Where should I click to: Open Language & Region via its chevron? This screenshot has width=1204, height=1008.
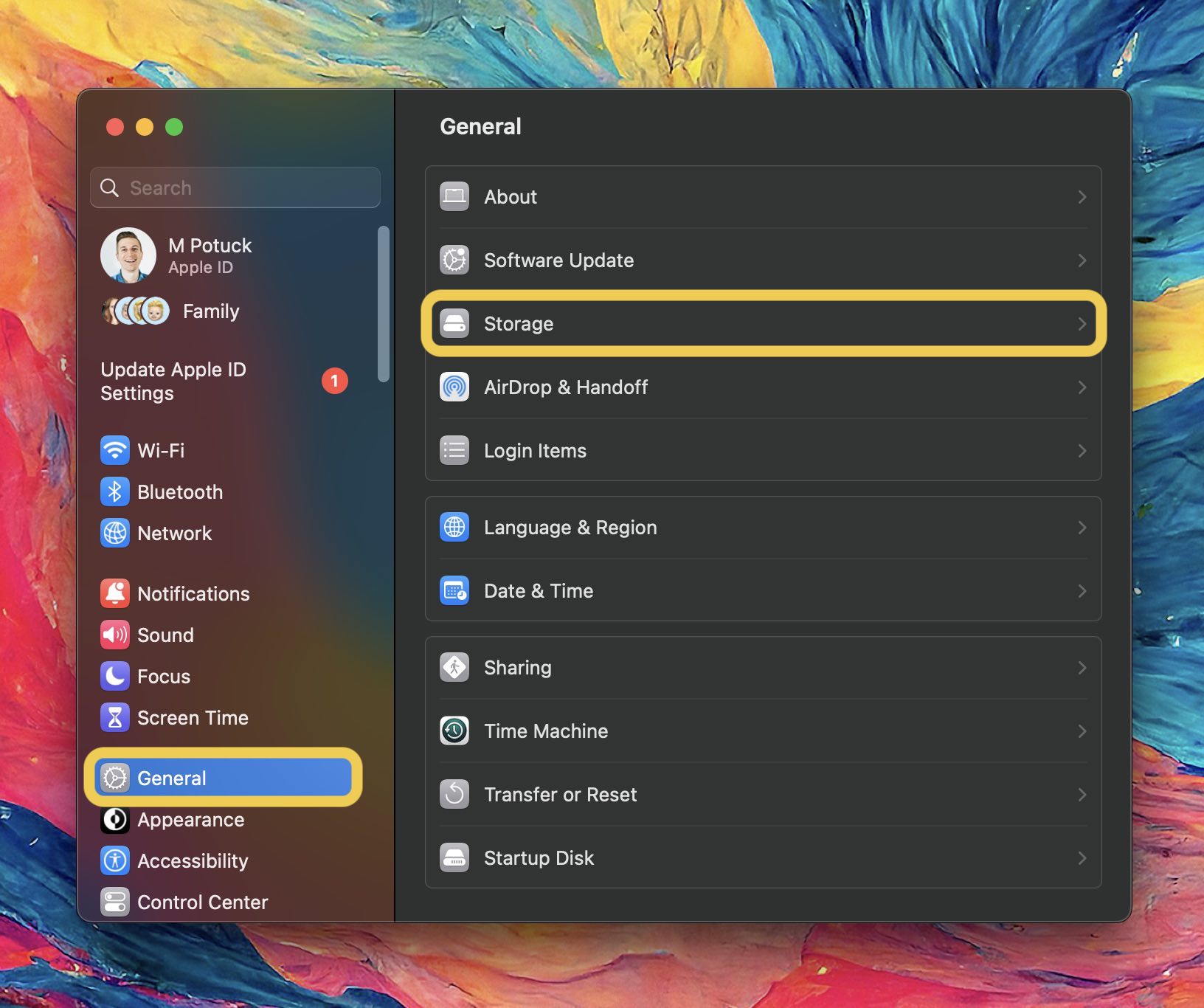click(x=1082, y=527)
